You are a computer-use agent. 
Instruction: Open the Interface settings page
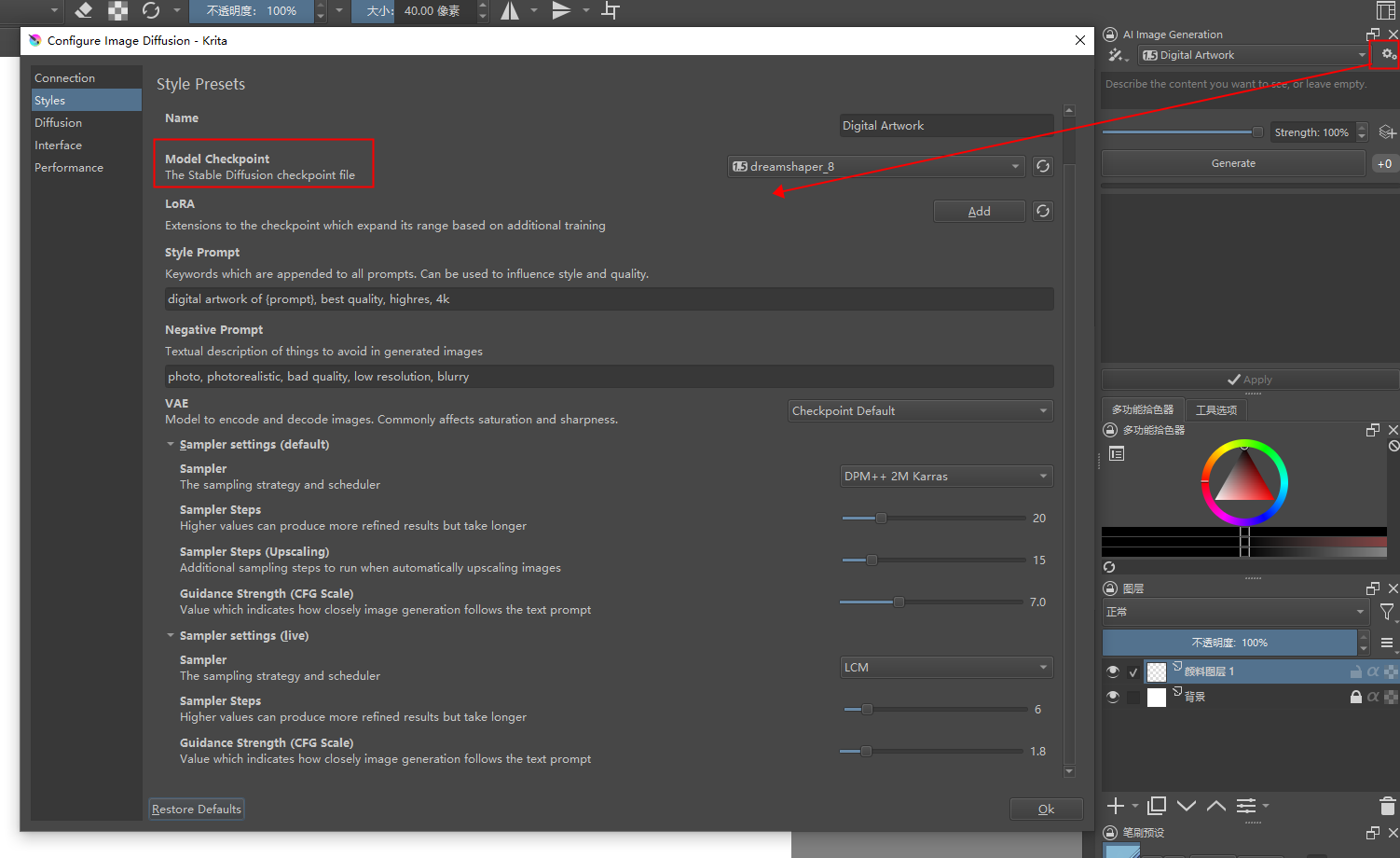[86, 145]
